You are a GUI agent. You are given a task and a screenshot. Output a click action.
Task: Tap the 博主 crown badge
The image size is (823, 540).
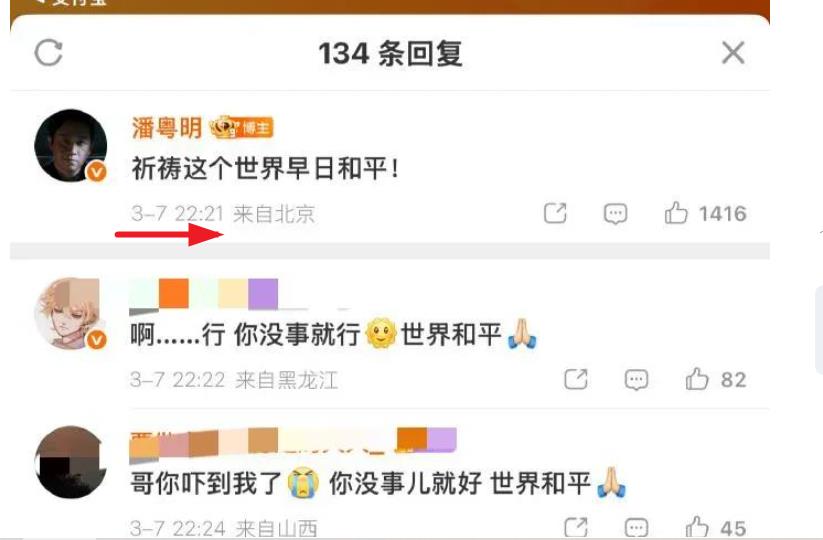[241, 128]
